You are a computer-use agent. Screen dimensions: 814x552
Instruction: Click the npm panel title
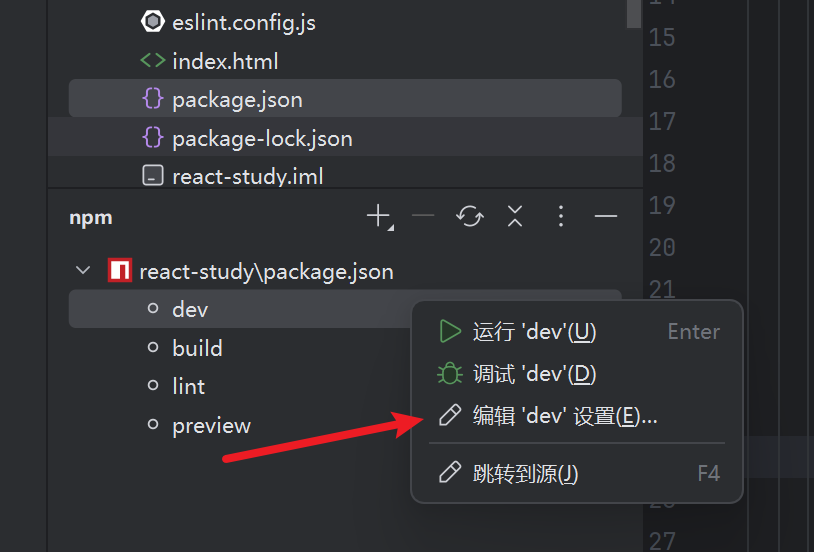91,217
